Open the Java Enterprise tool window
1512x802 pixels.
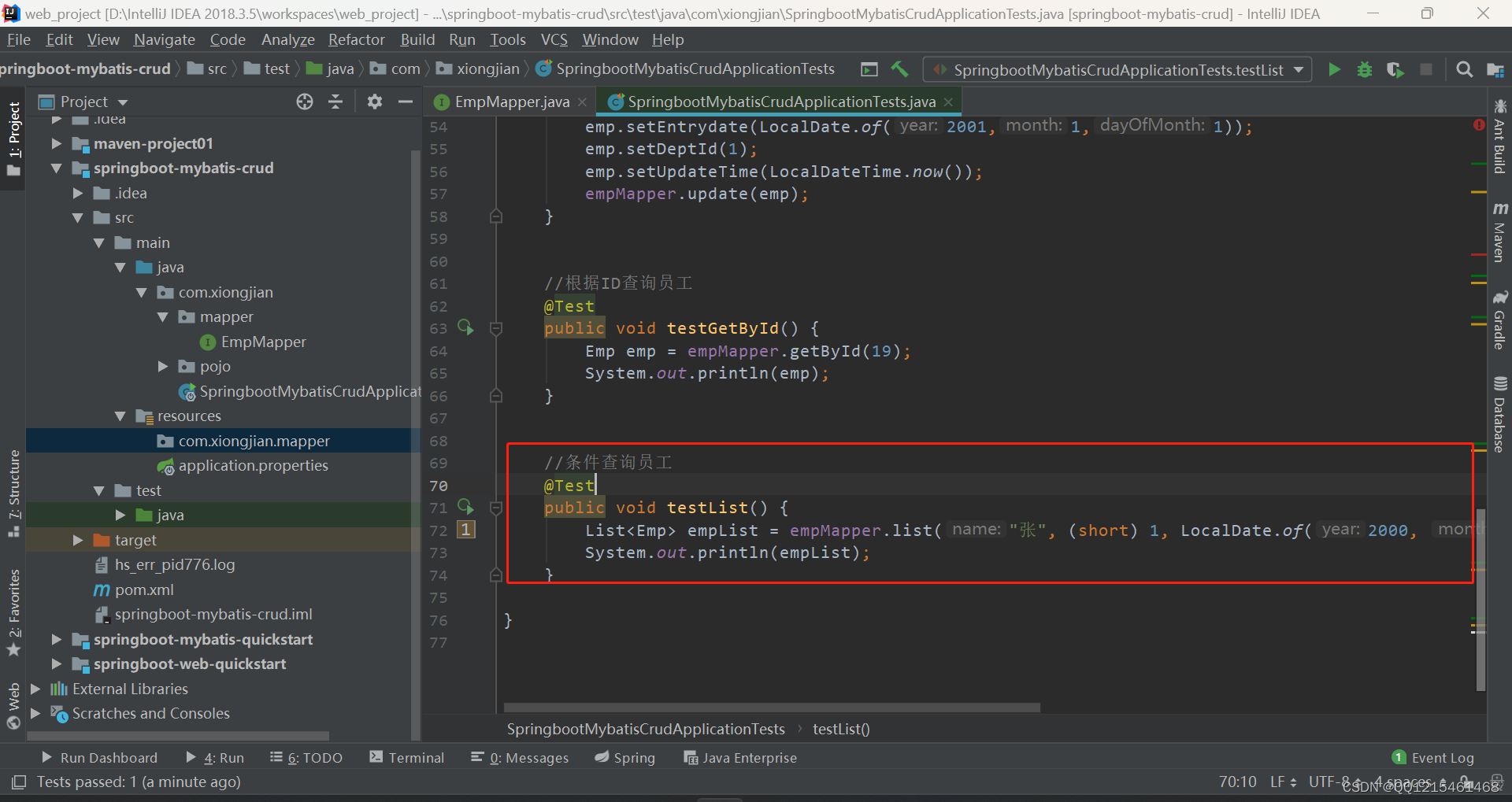click(740, 757)
